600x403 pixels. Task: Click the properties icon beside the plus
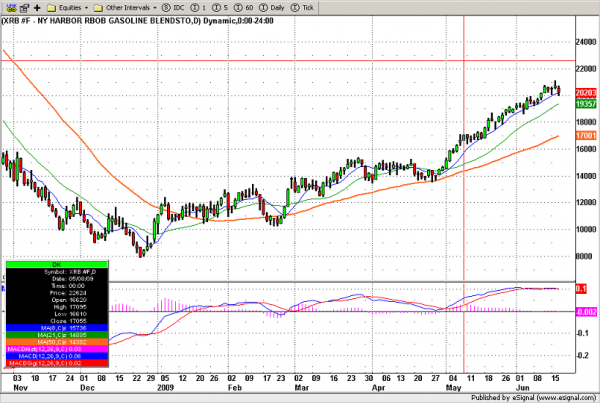pos(22,6)
